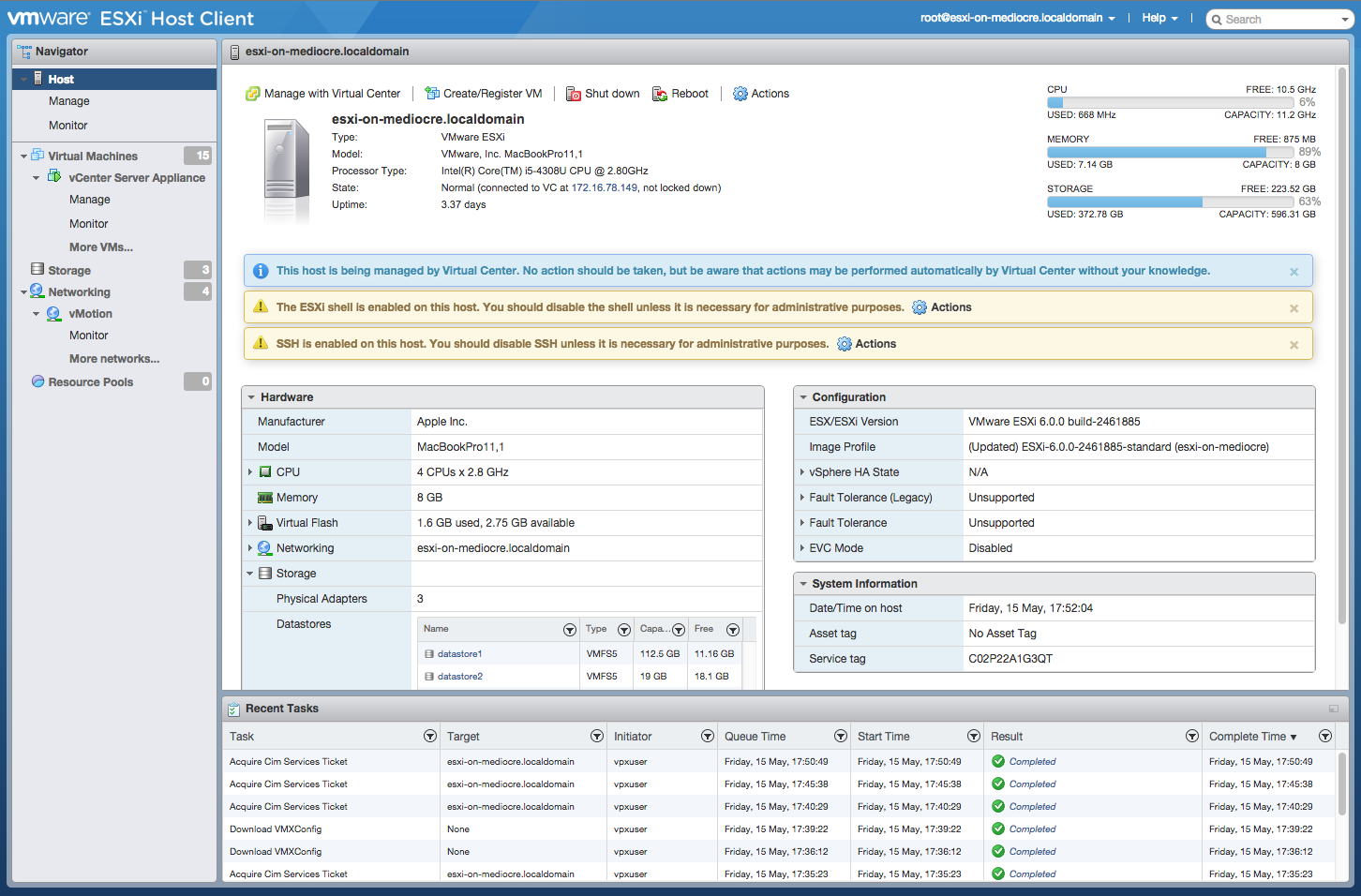Image resolution: width=1361 pixels, height=896 pixels.
Task: Expand the vSphere HA State row
Action: tap(802, 472)
